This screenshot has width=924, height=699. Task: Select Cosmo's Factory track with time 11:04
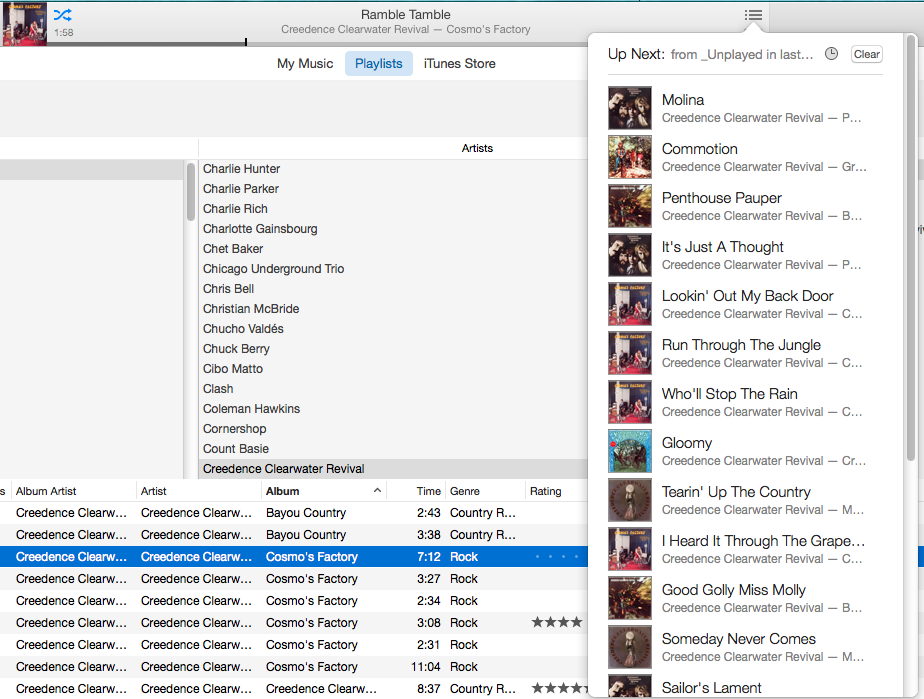pos(294,667)
